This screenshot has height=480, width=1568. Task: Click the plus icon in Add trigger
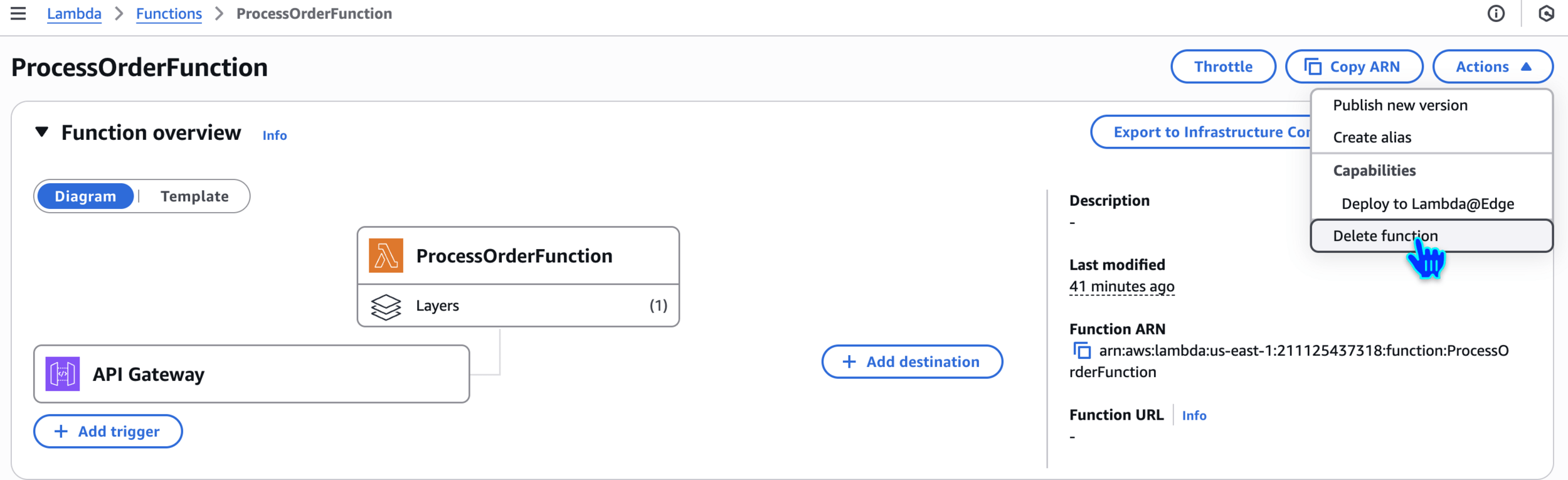coord(61,432)
